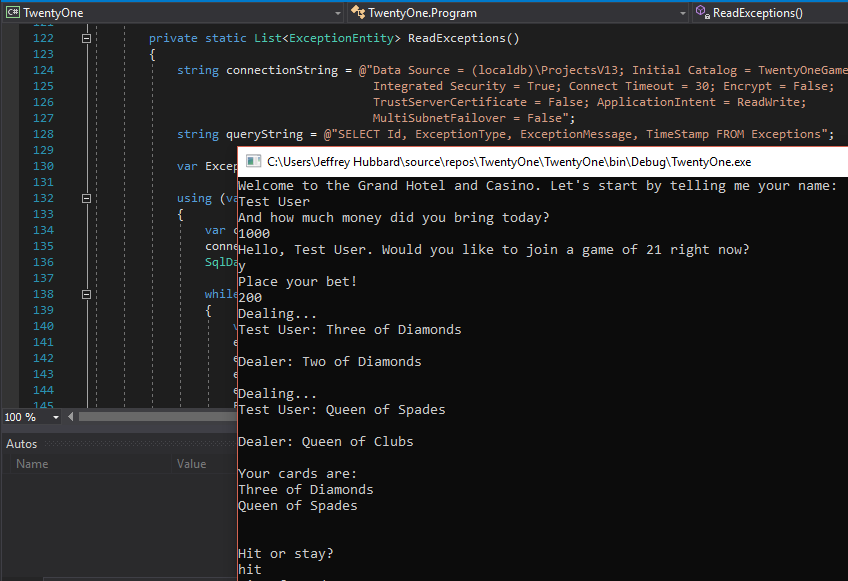Click the ExceptionEntity type in the method signature
The width and height of the screenshot is (848, 581).
pyautogui.click(x=341, y=38)
